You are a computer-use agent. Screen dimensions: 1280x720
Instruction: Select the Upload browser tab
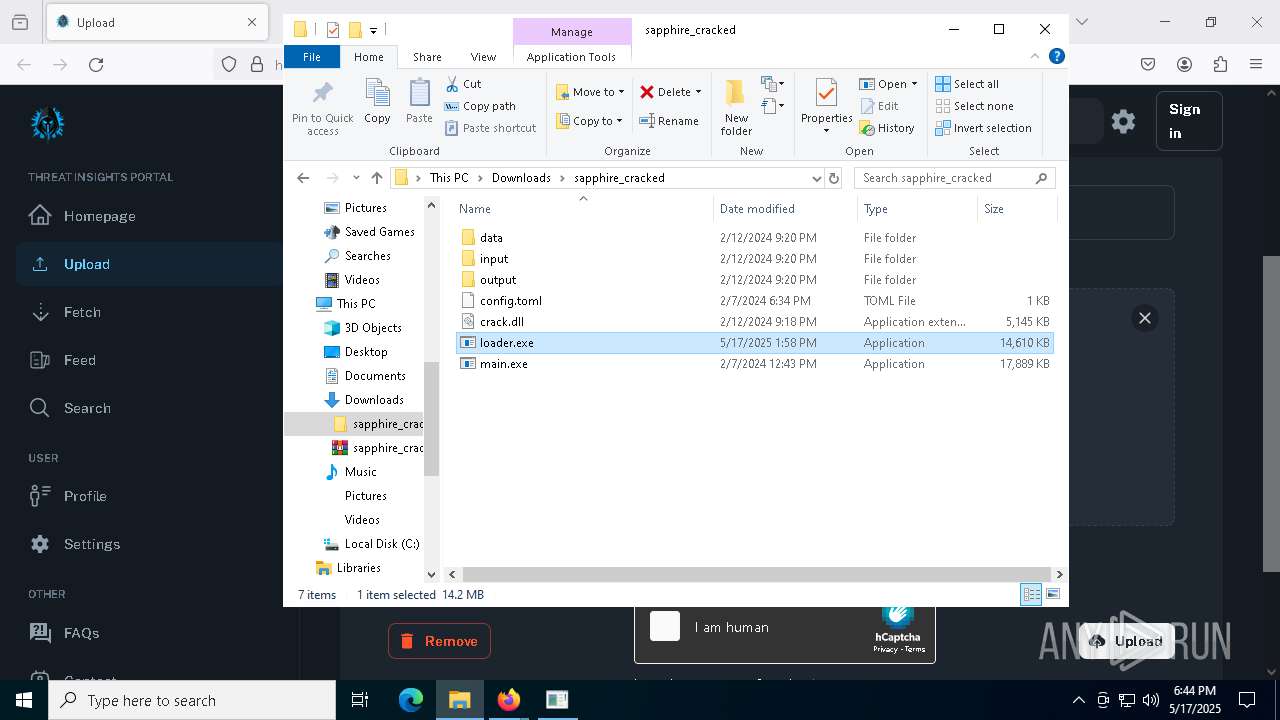point(157,22)
